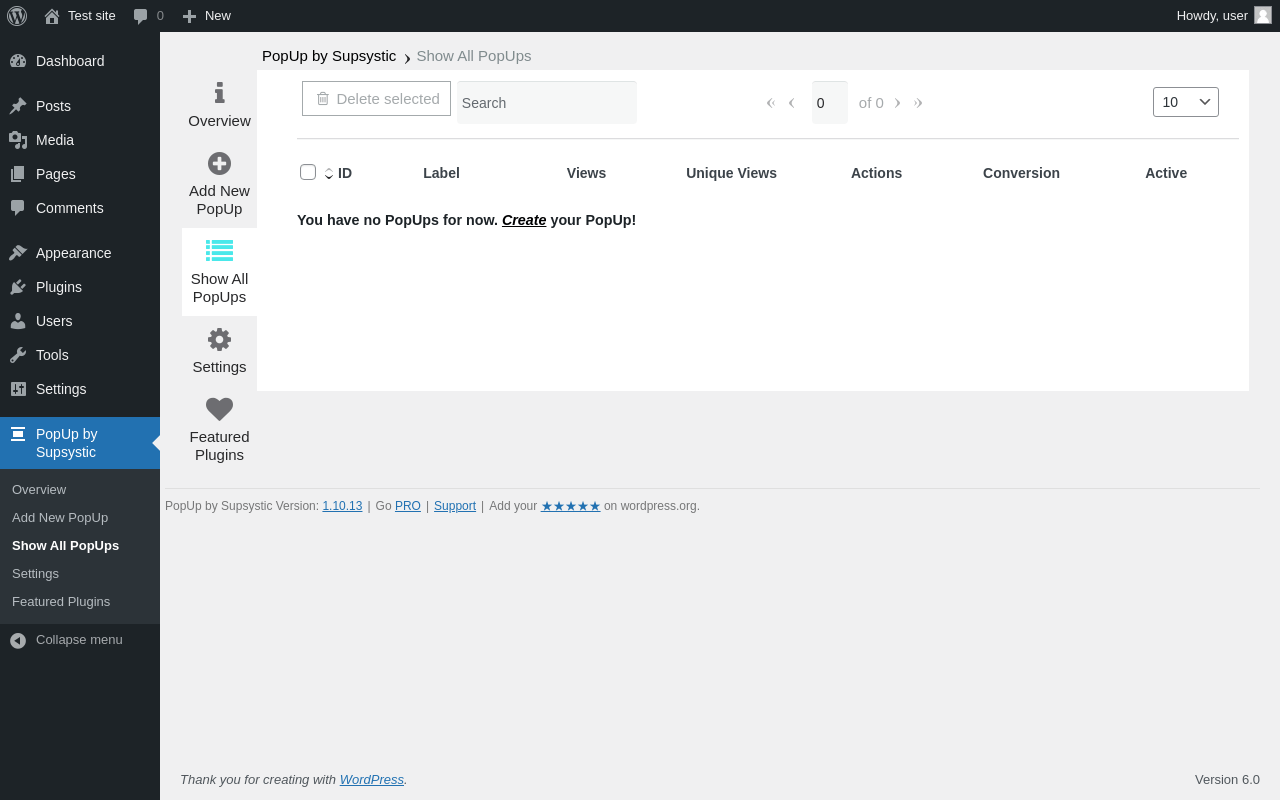The height and width of the screenshot is (800, 1280).
Task: Open the rows-per-page dropdown showing 10
Action: pos(1185,102)
